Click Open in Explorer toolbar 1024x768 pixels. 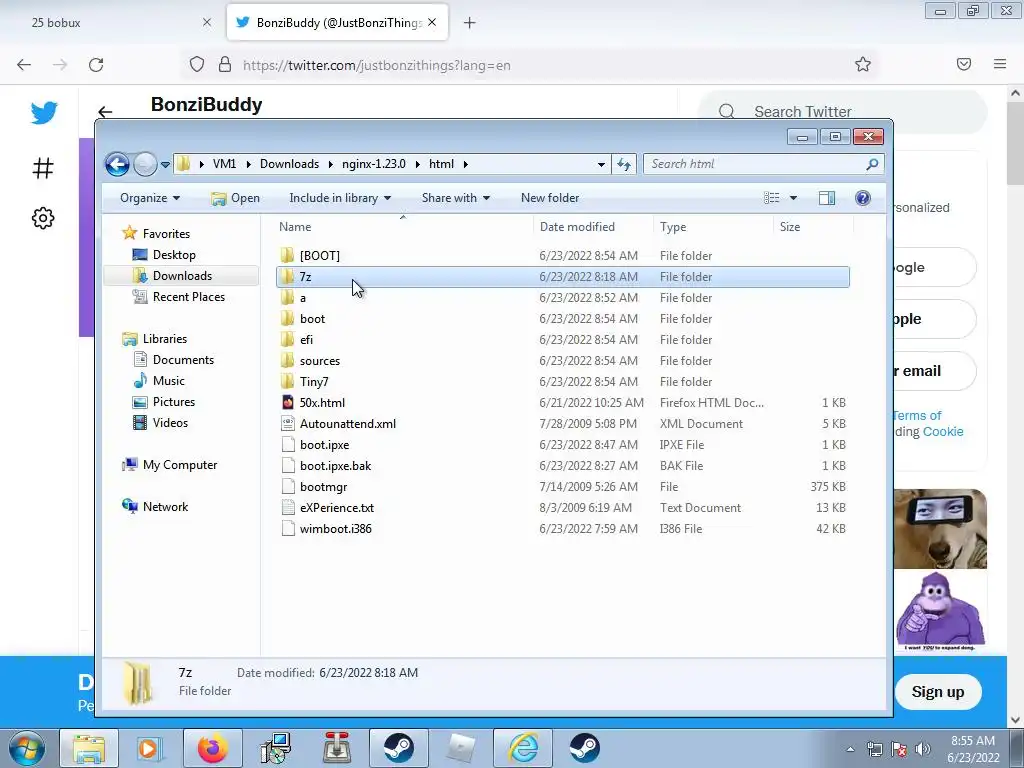(x=236, y=198)
